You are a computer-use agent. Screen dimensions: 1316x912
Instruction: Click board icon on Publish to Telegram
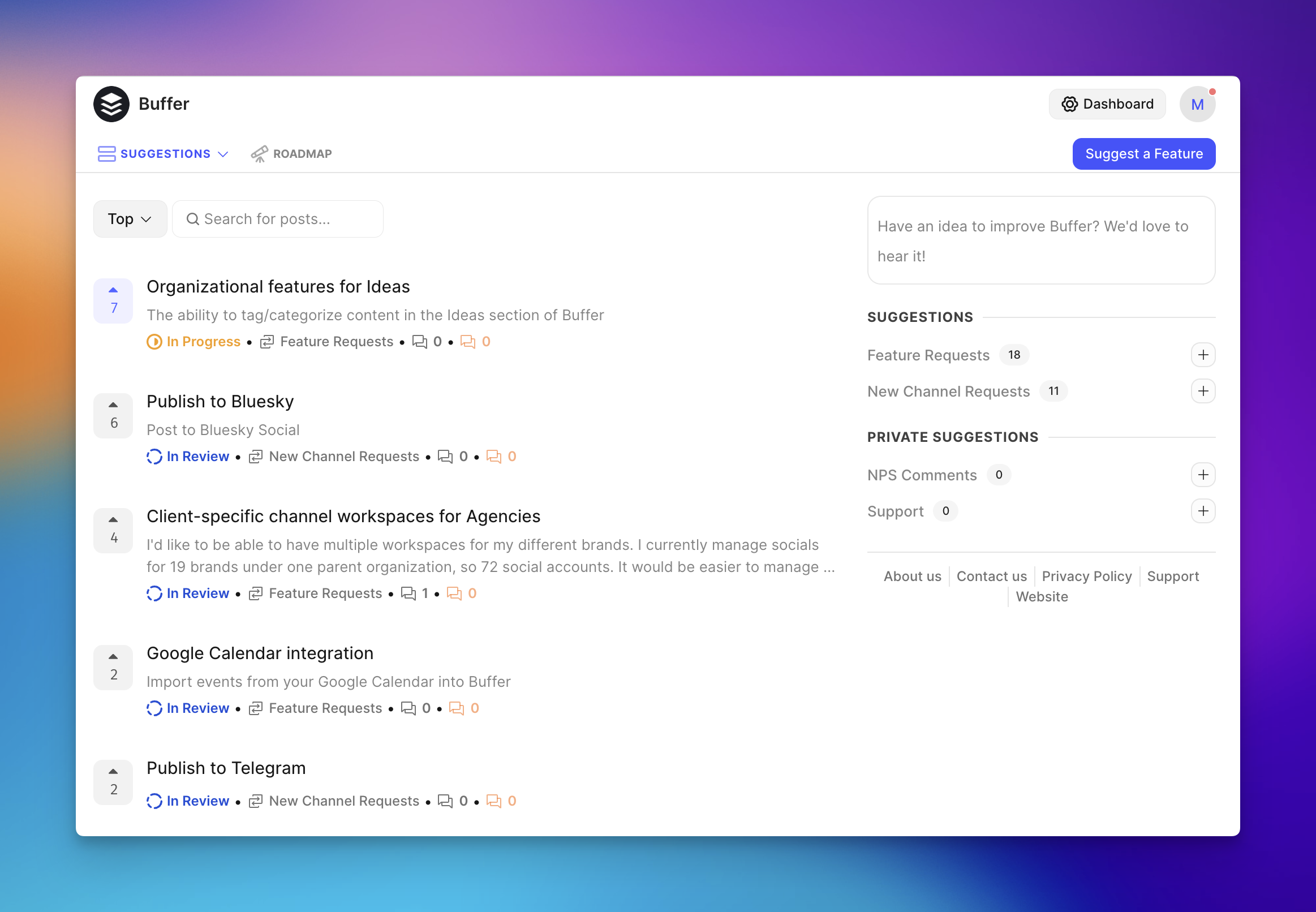click(x=255, y=801)
